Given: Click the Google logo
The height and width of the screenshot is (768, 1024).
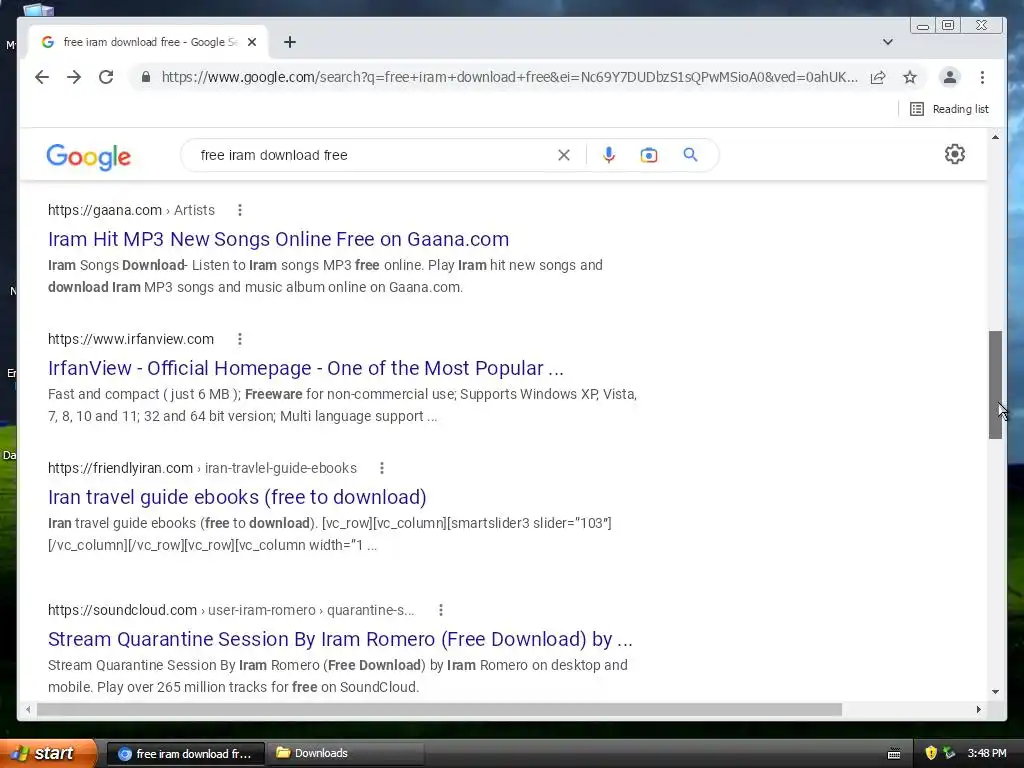Looking at the screenshot, I should coord(88,157).
